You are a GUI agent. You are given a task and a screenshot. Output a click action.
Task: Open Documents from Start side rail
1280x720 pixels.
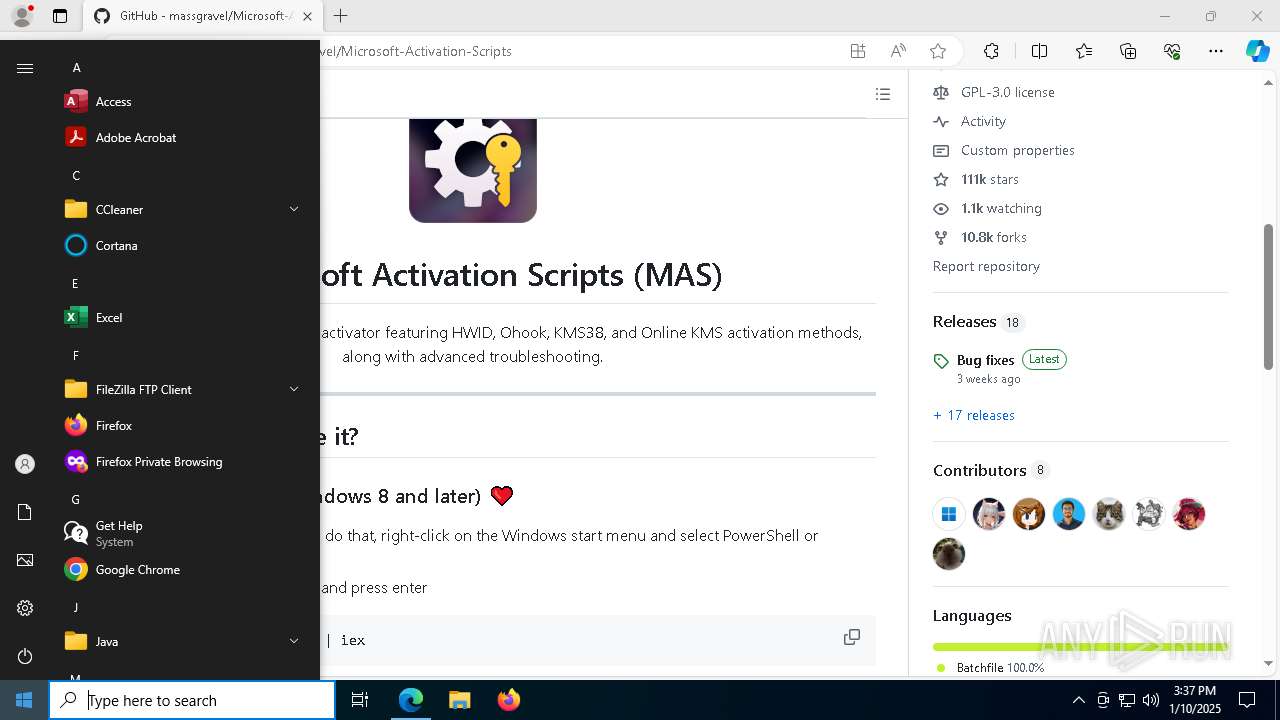pyautogui.click(x=25, y=512)
